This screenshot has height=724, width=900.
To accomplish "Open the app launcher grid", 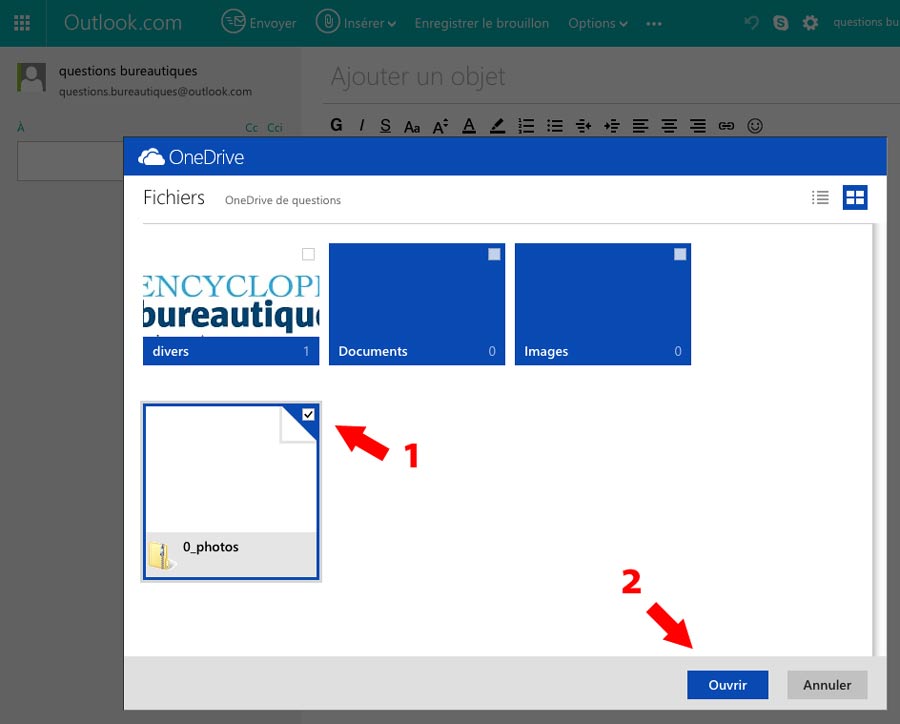I will (22, 22).
